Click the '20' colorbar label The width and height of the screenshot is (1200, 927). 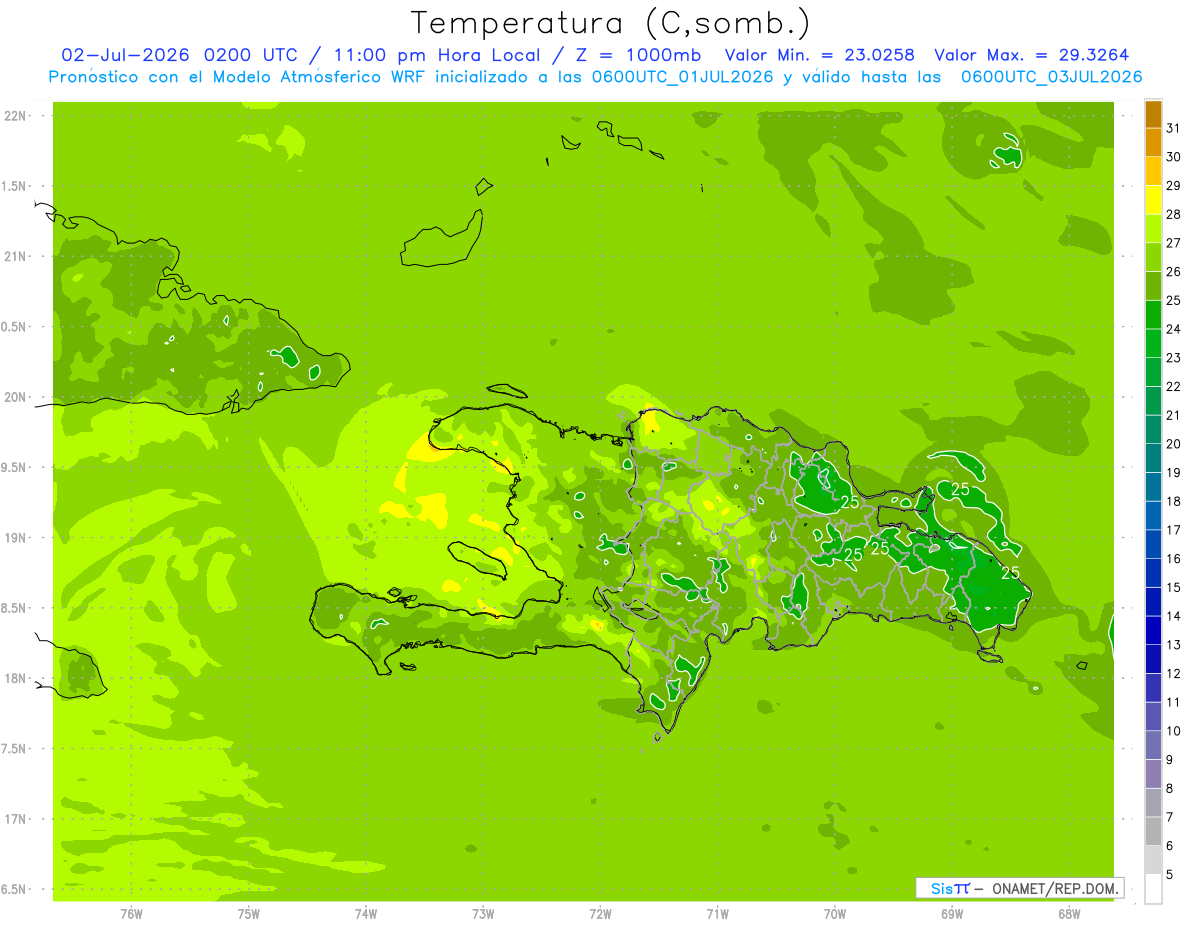(x=1174, y=444)
